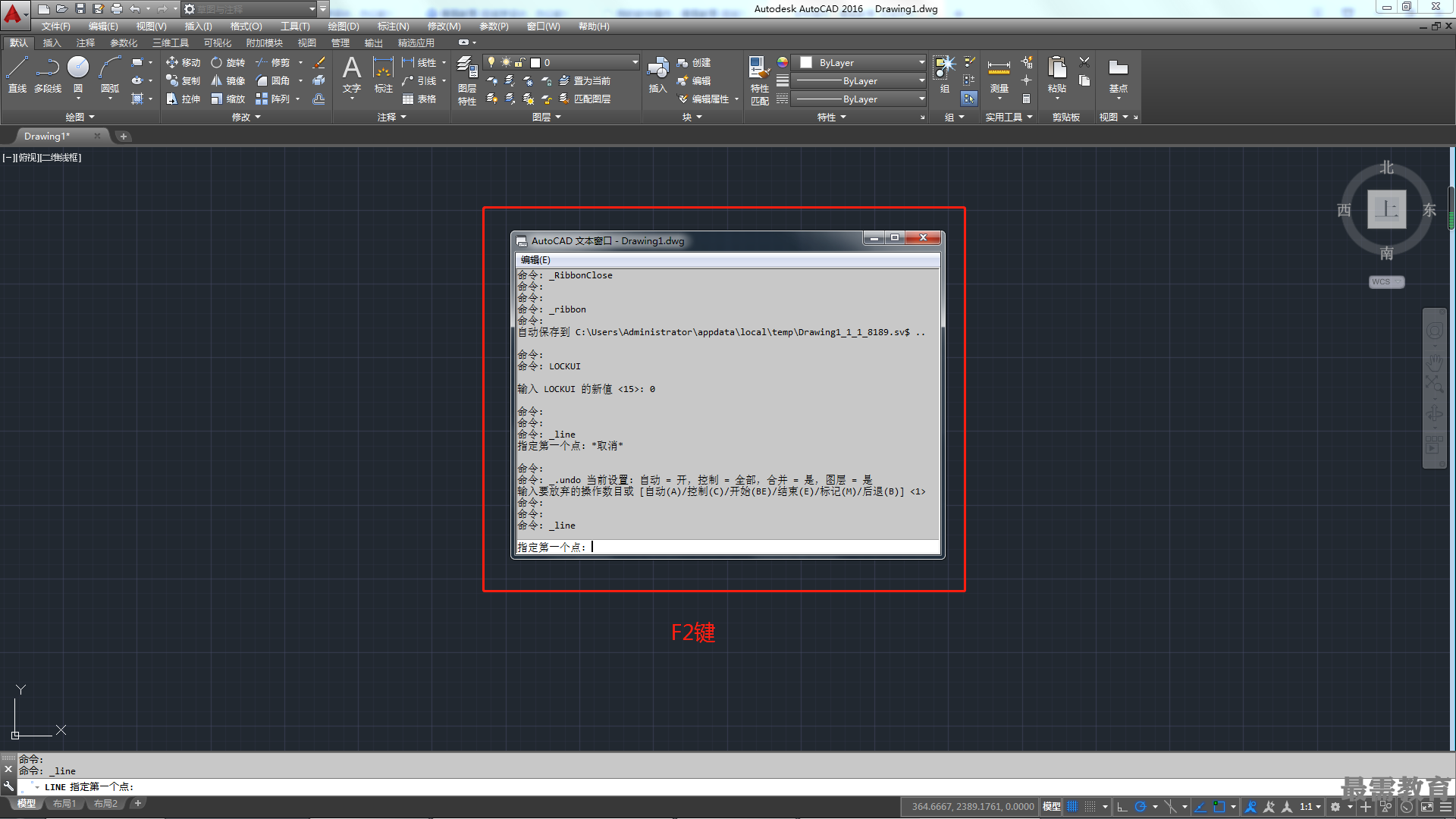
Task: Add a new drawing tab with plus button
Action: click(124, 136)
